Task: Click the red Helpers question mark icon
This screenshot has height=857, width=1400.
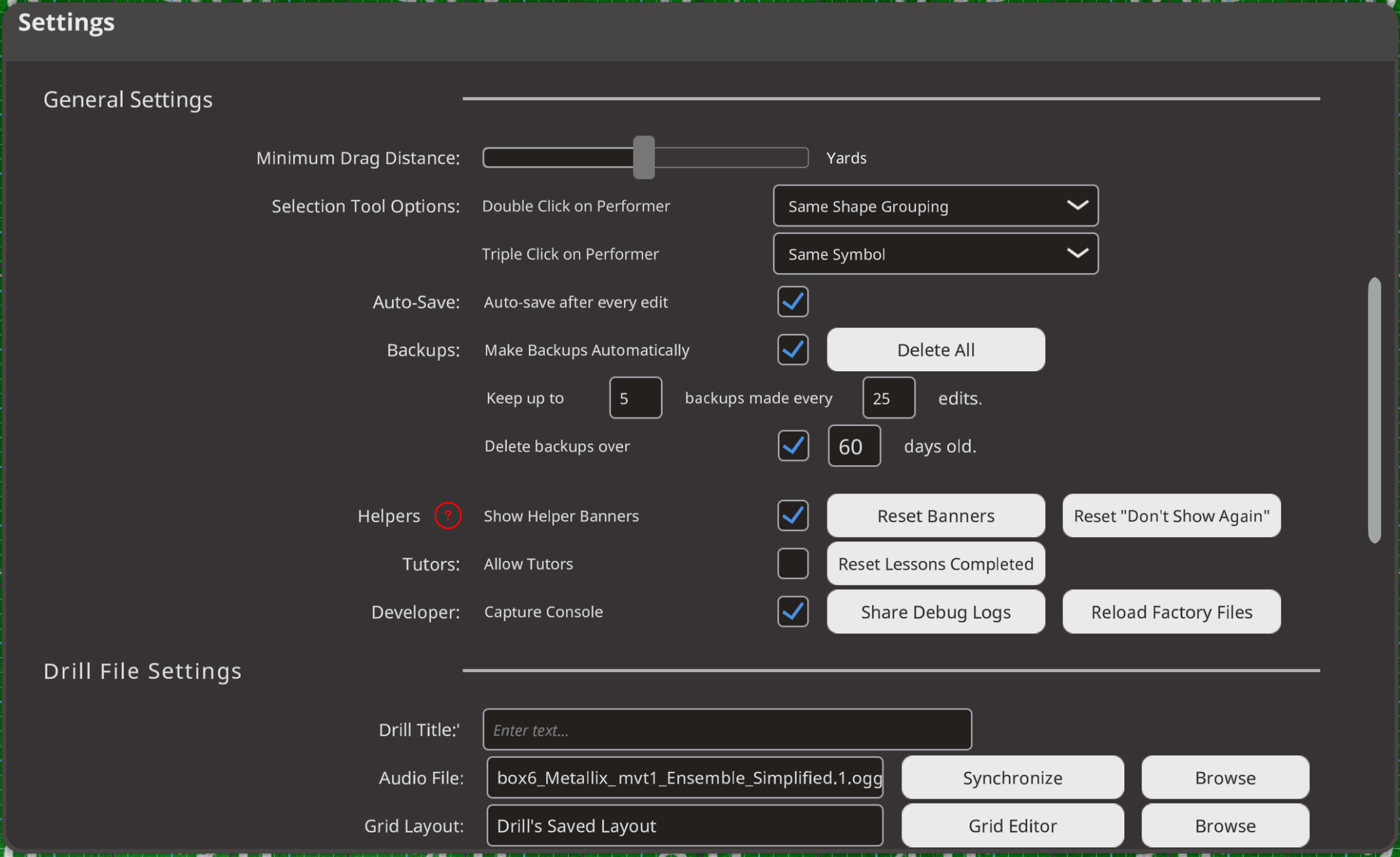Action: pos(448,515)
